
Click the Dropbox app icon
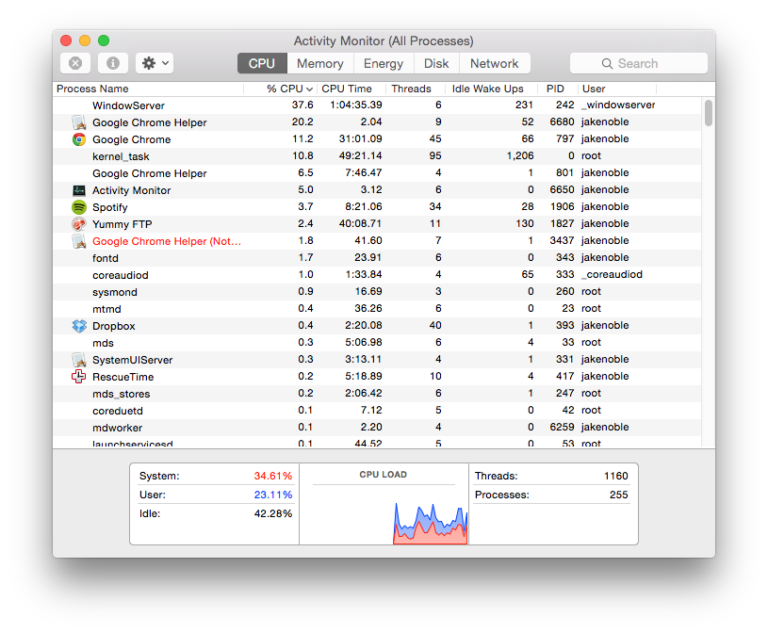[x=79, y=326]
